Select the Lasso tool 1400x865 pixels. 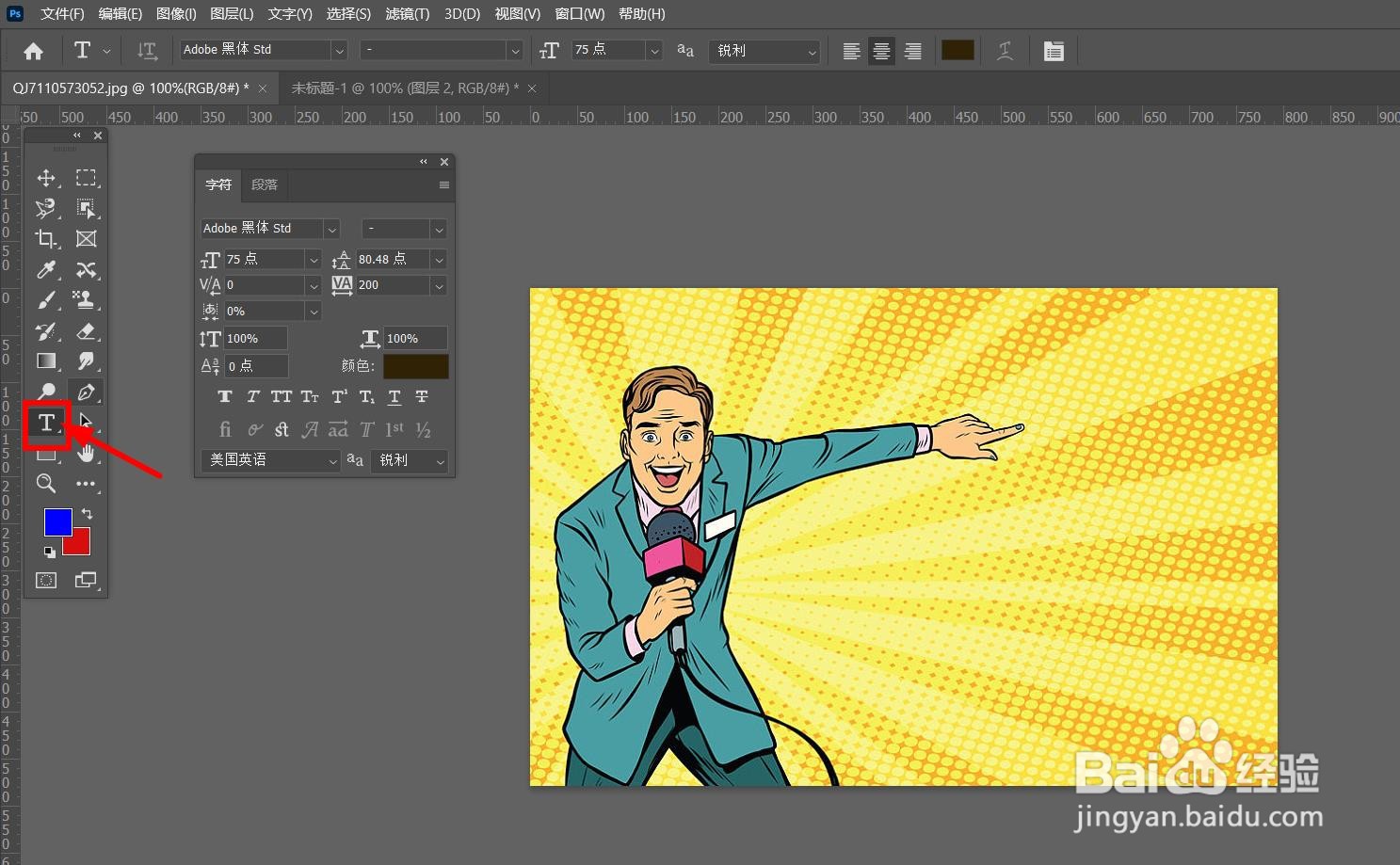coord(45,208)
